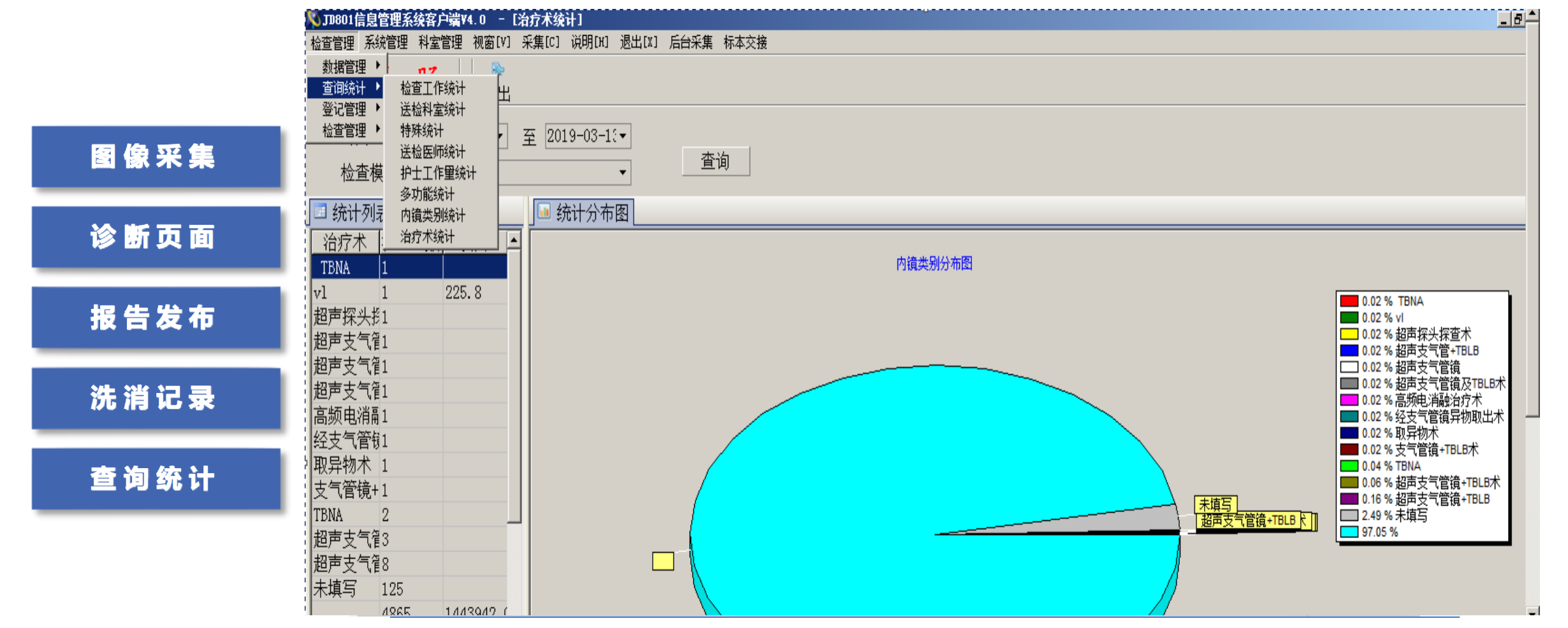Click the list icon on the 统计列表 tab
The width and height of the screenshot is (1568, 628).
pyautogui.click(x=321, y=211)
